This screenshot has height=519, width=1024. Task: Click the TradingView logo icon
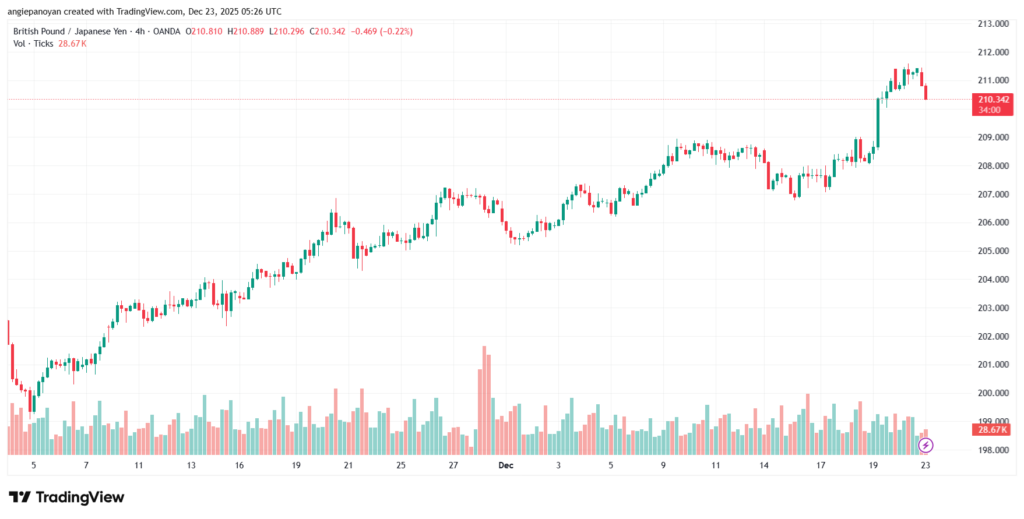[19, 497]
